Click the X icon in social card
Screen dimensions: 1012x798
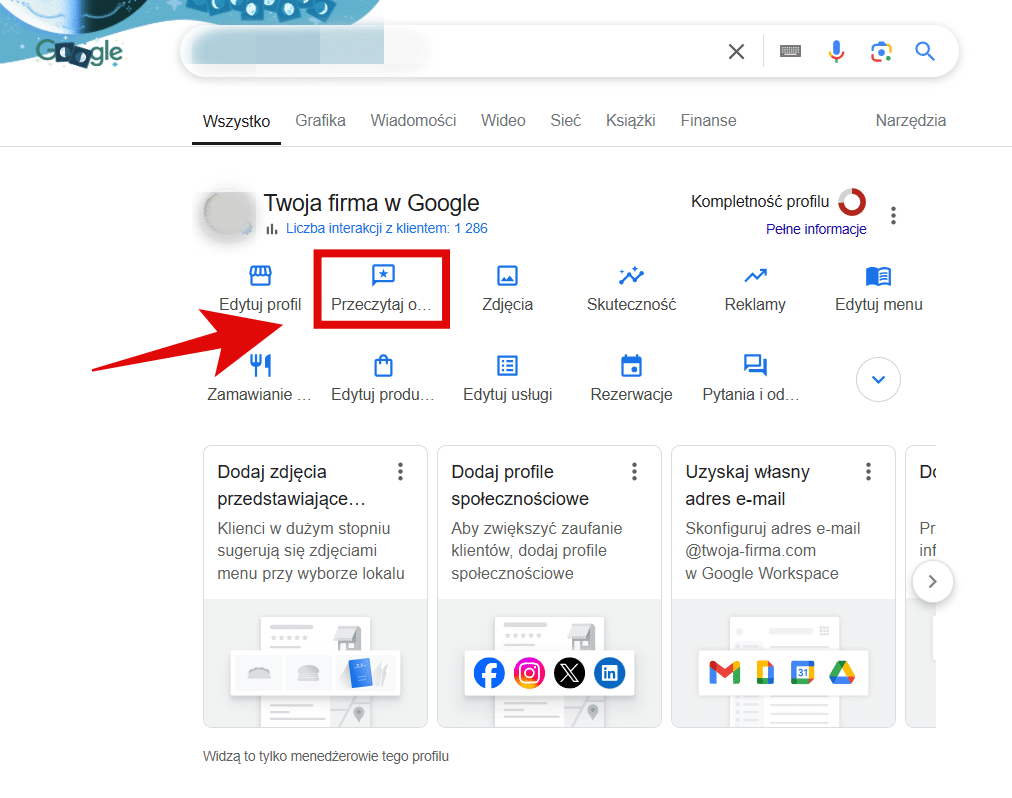pyautogui.click(x=569, y=673)
